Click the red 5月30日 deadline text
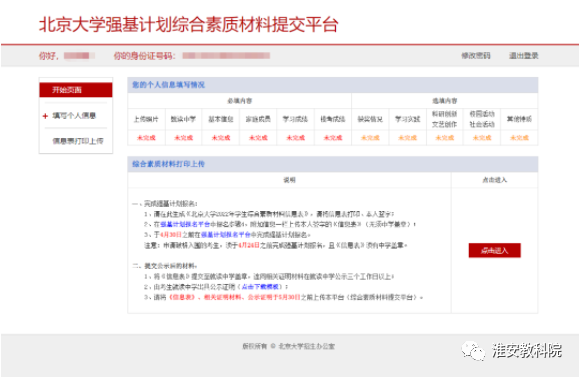 (x=289, y=297)
